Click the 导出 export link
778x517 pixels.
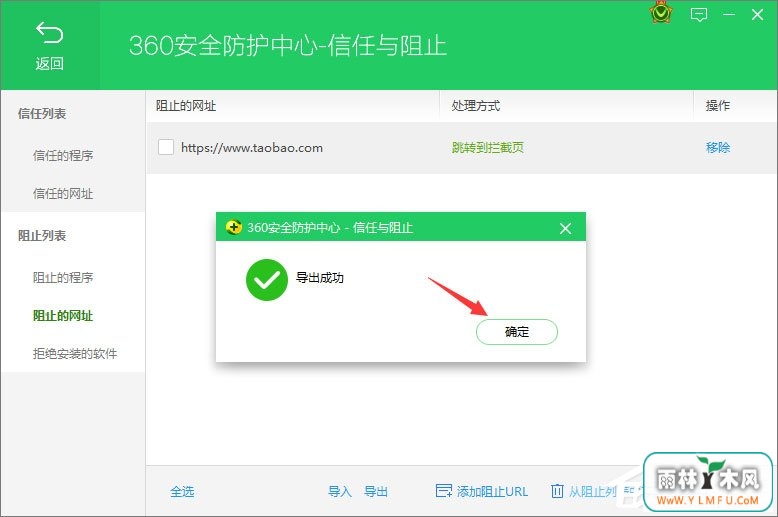point(376,491)
